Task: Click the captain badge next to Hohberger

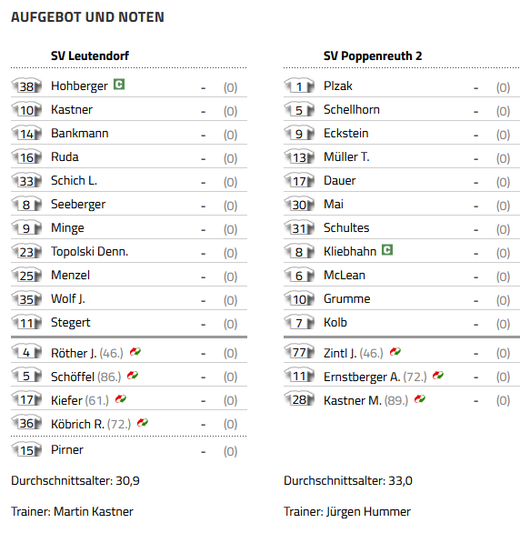Action: click(119, 84)
